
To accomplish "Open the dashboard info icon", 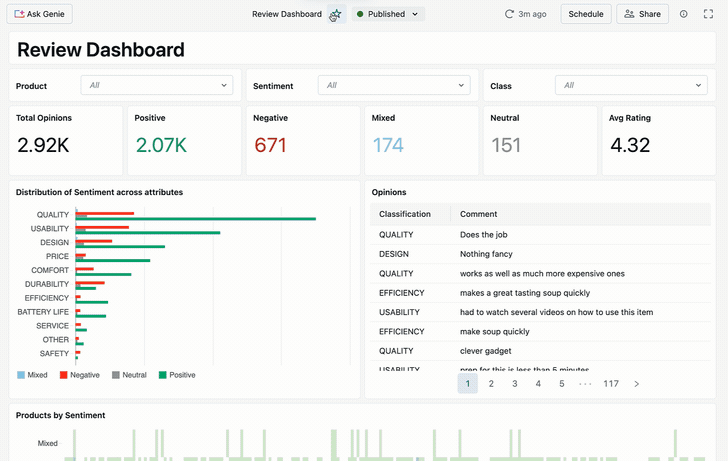I will click(684, 14).
